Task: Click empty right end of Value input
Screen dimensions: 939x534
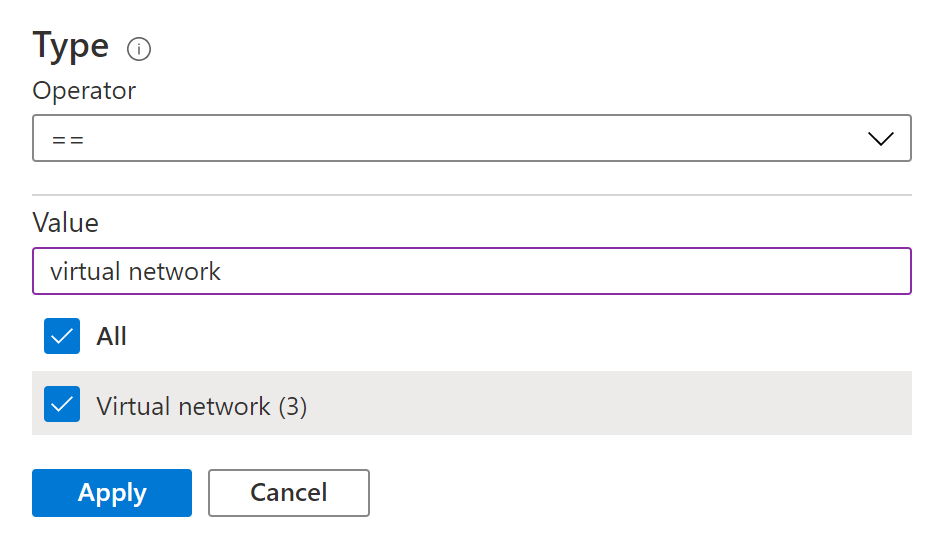Action: coord(800,271)
